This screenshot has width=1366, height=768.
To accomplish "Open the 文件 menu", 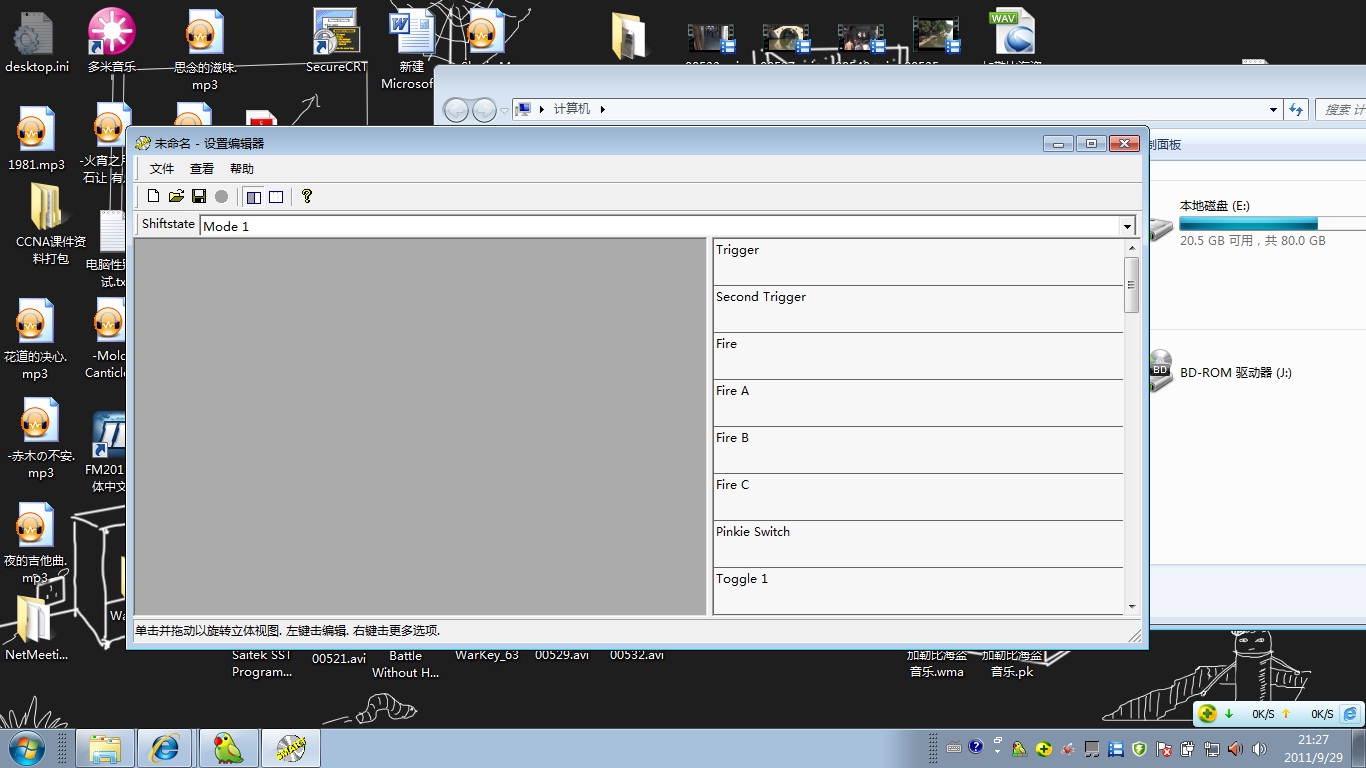I will (x=162, y=169).
